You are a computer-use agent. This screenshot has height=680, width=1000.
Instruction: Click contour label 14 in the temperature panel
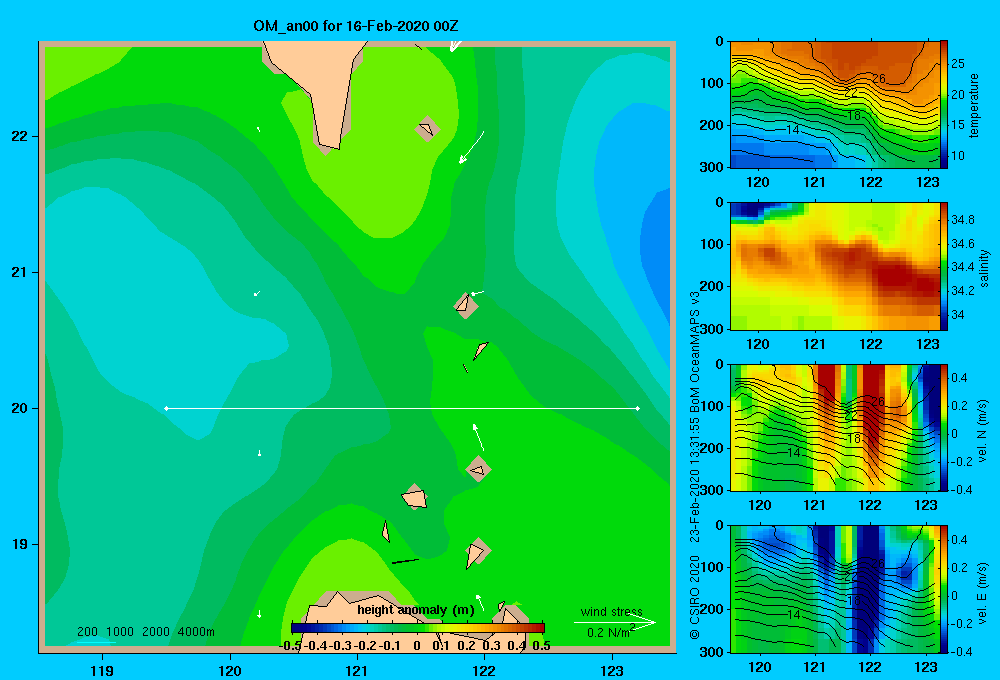pos(792,129)
